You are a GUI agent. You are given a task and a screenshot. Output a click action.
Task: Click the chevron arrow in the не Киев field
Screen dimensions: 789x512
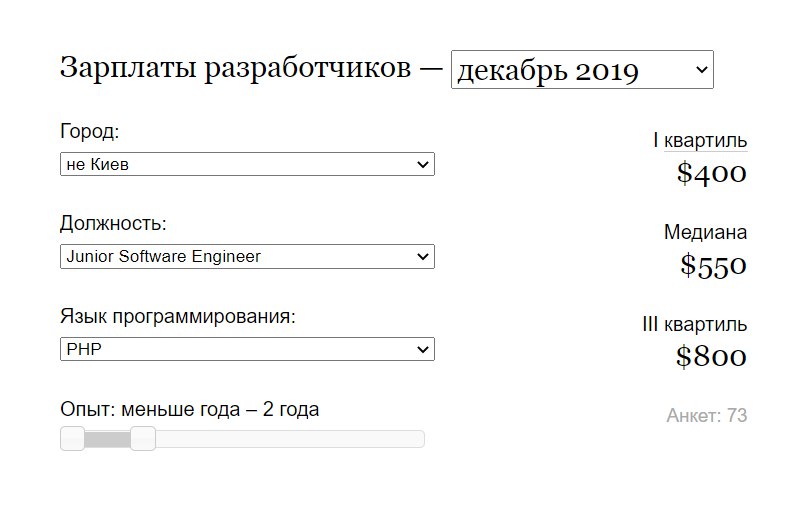(x=422, y=165)
